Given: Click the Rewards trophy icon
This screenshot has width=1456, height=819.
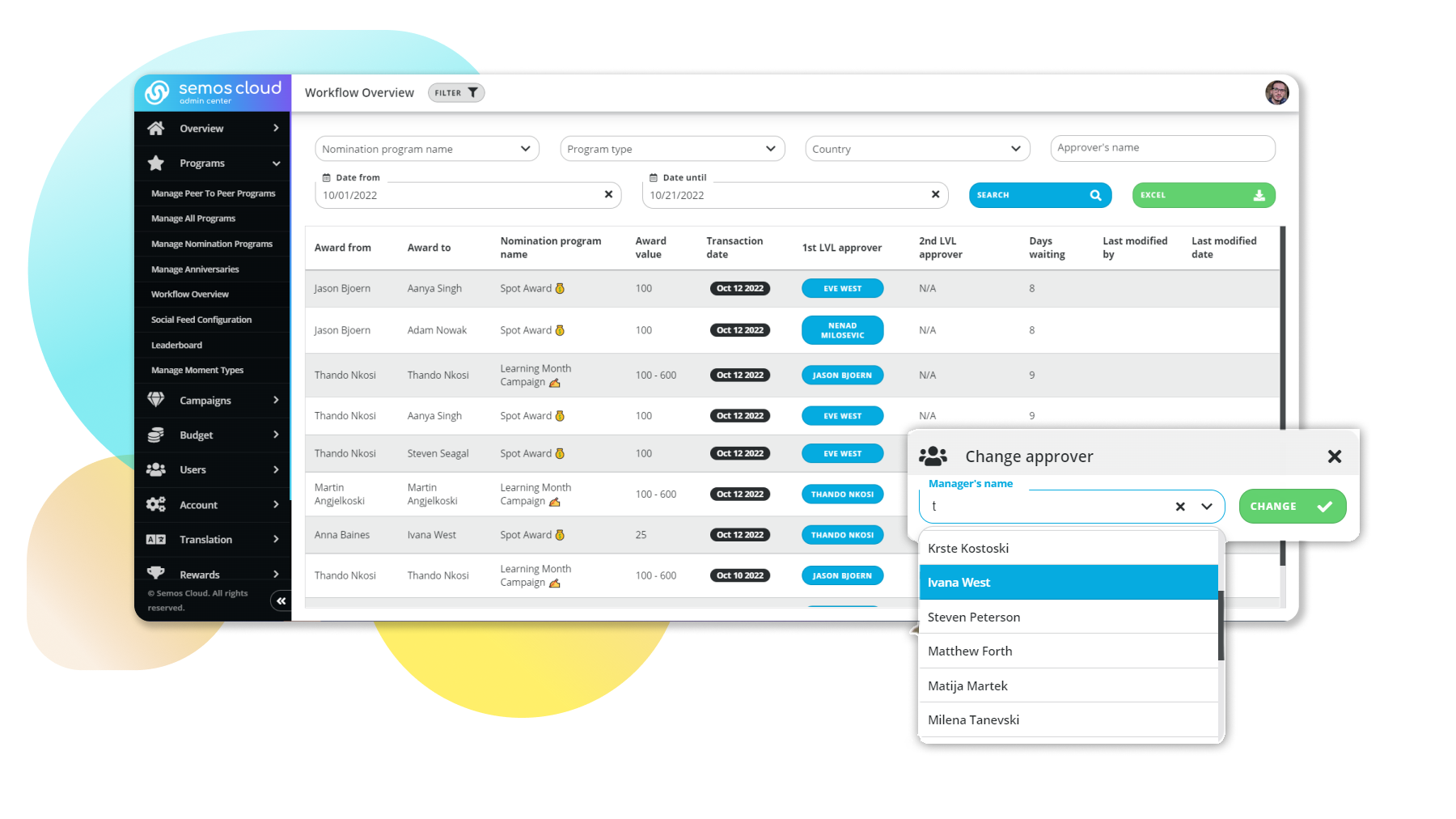Looking at the screenshot, I should [x=156, y=573].
